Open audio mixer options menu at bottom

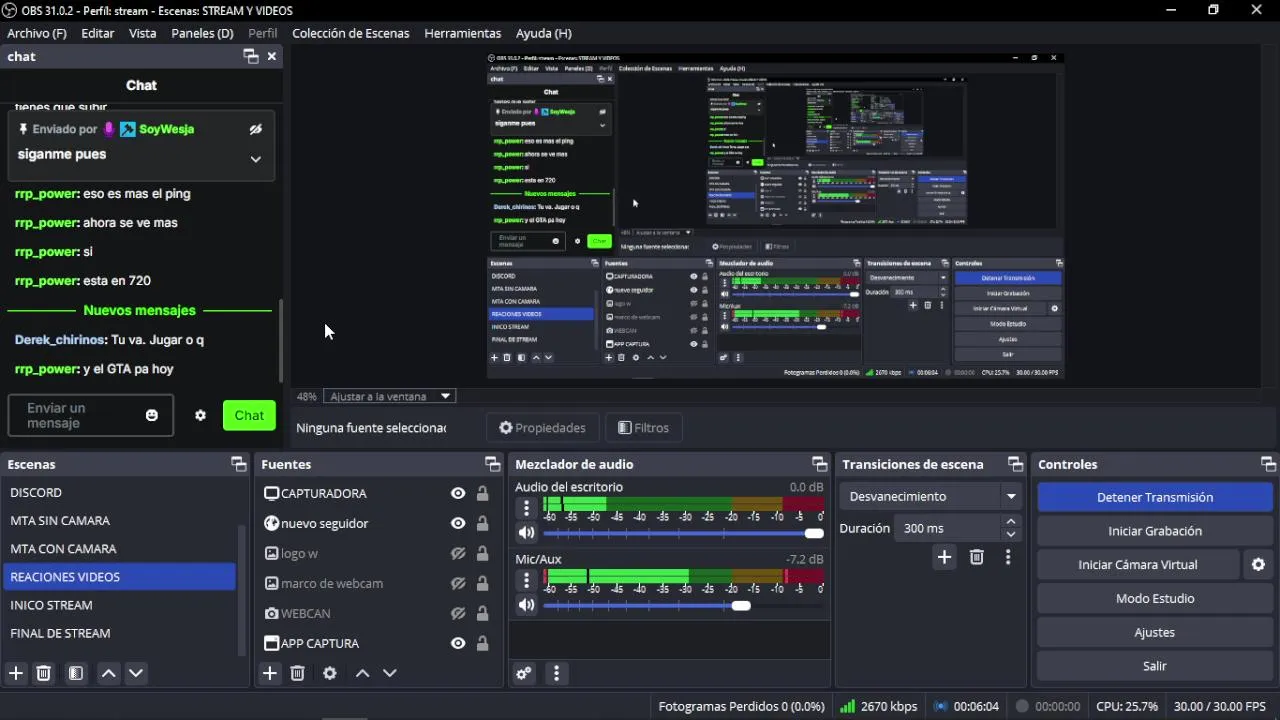pos(557,673)
